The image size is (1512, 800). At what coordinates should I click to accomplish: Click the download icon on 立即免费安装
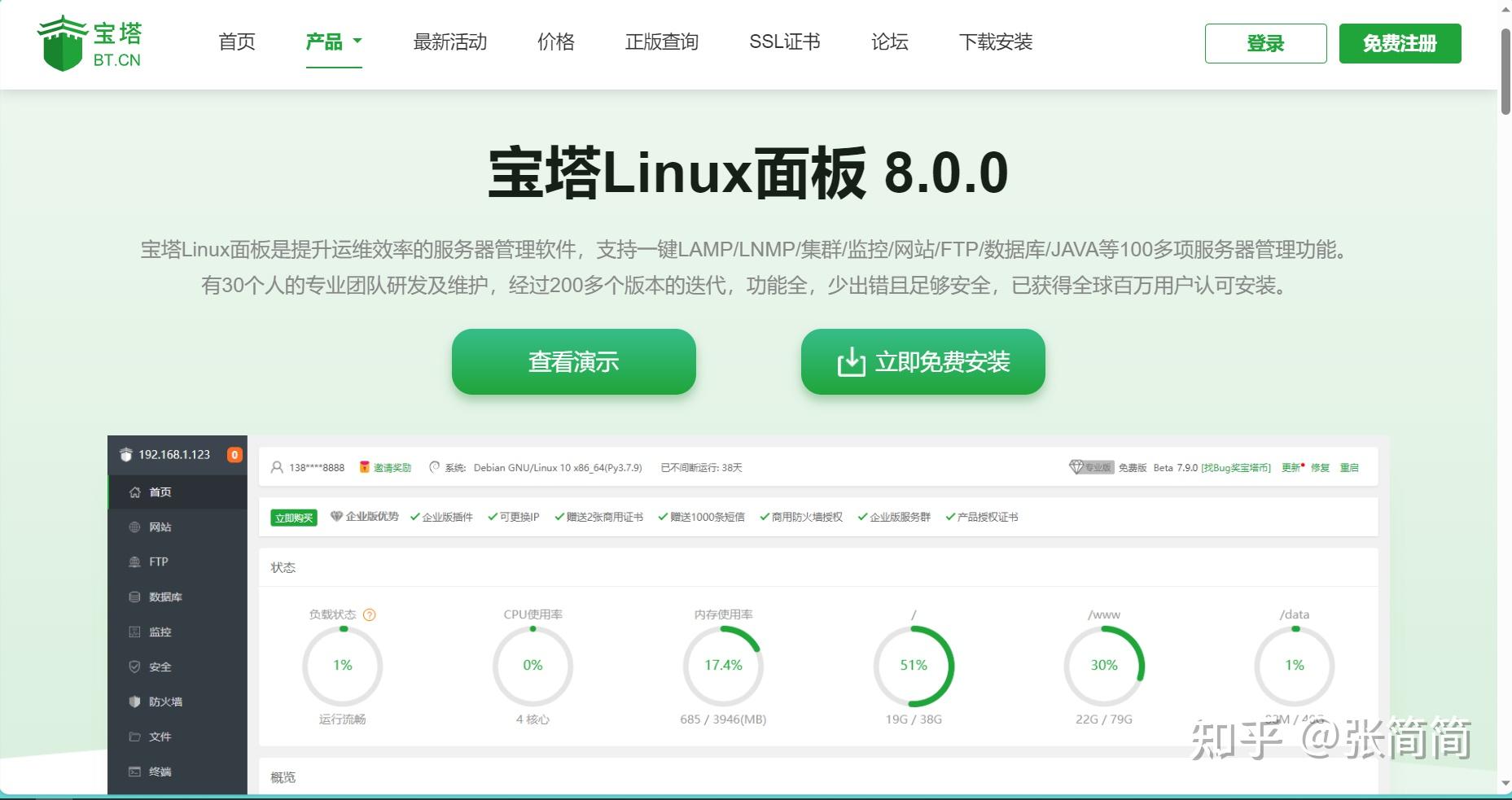[x=852, y=361]
